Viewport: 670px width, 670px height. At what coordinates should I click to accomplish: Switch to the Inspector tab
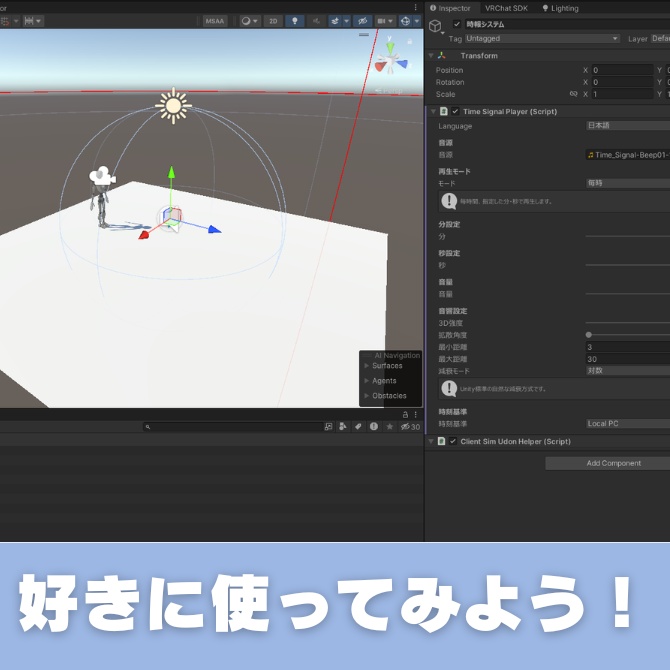pyautogui.click(x=450, y=8)
